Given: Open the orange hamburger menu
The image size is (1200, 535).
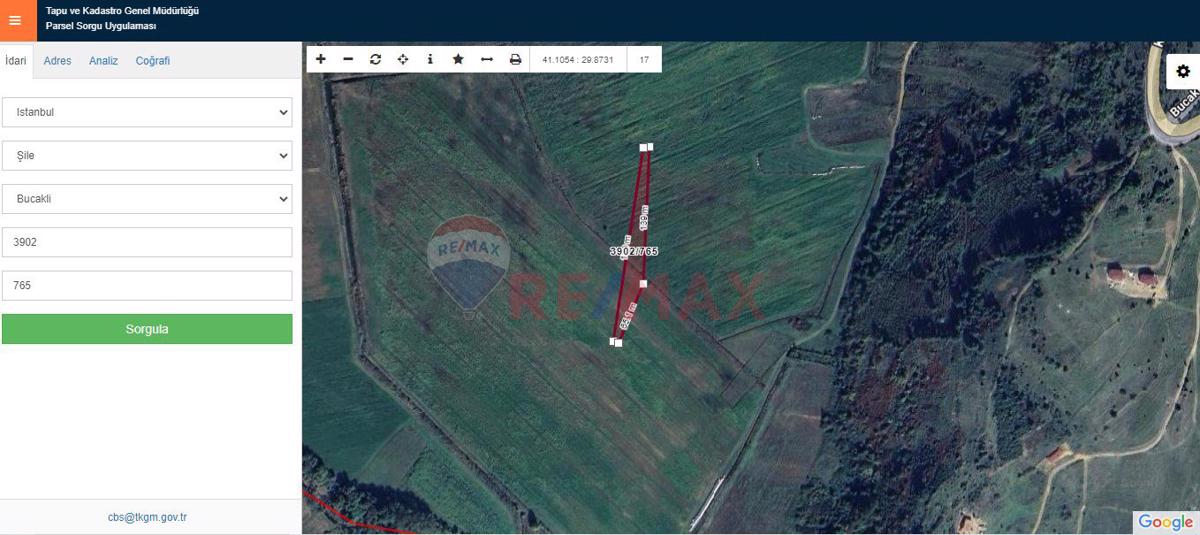Looking at the screenshot, I should click(x=15, y=20).
